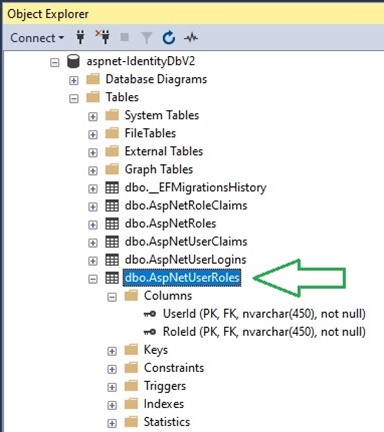The image size is (384, 432).
Task: Click the Filter funnel toolbar icon
Action: [x=147, y=38]
